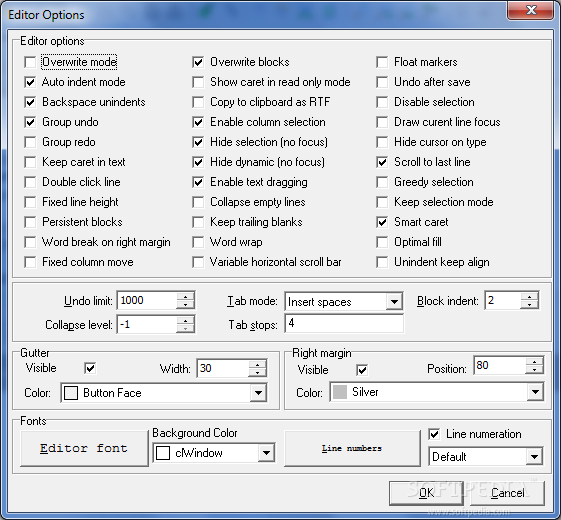Viewport: 561px width, 520px height.
Task: Enable Optimal fill option
Action: 382,243
